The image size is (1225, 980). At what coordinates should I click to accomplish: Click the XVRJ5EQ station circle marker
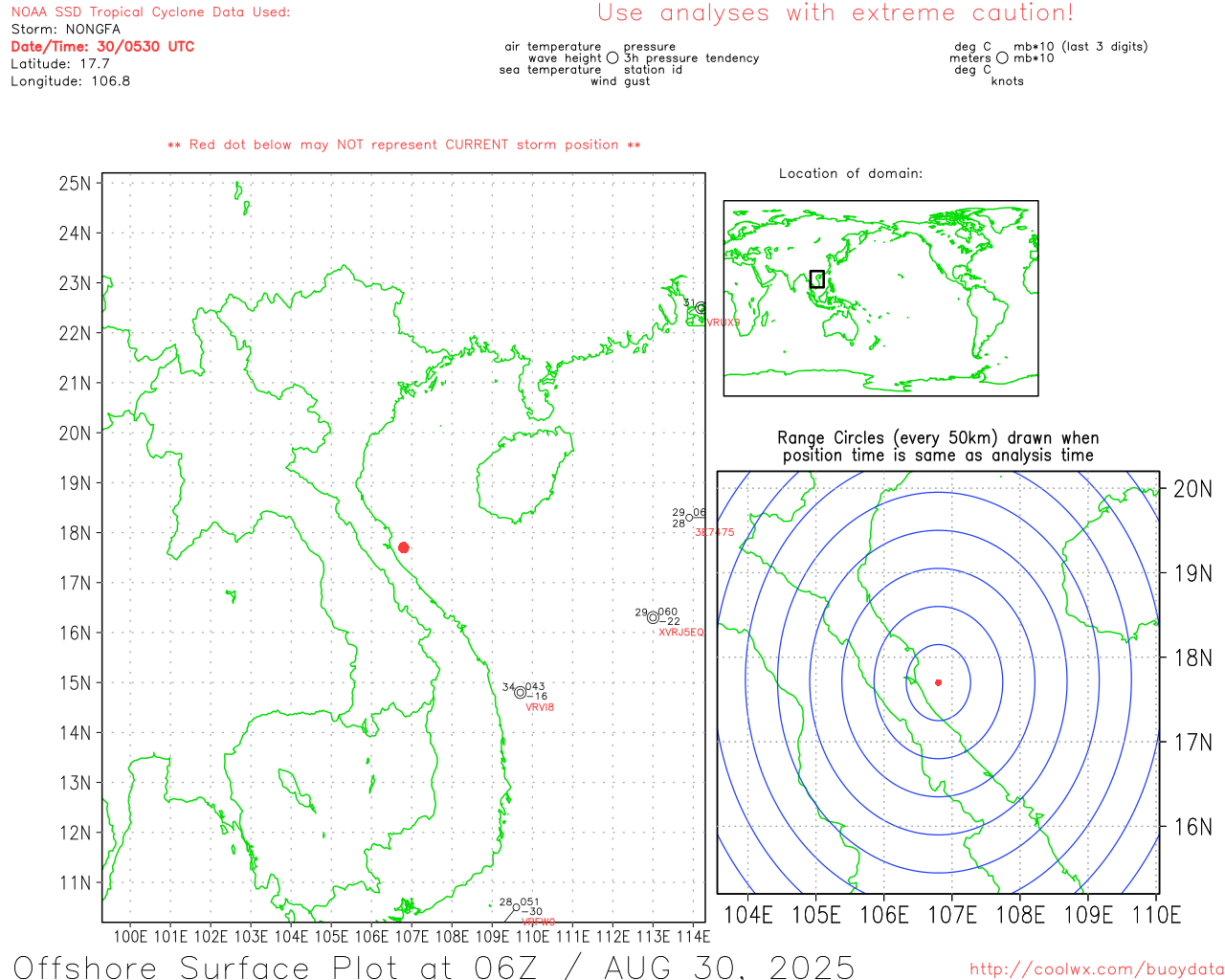tap(653, 617)
